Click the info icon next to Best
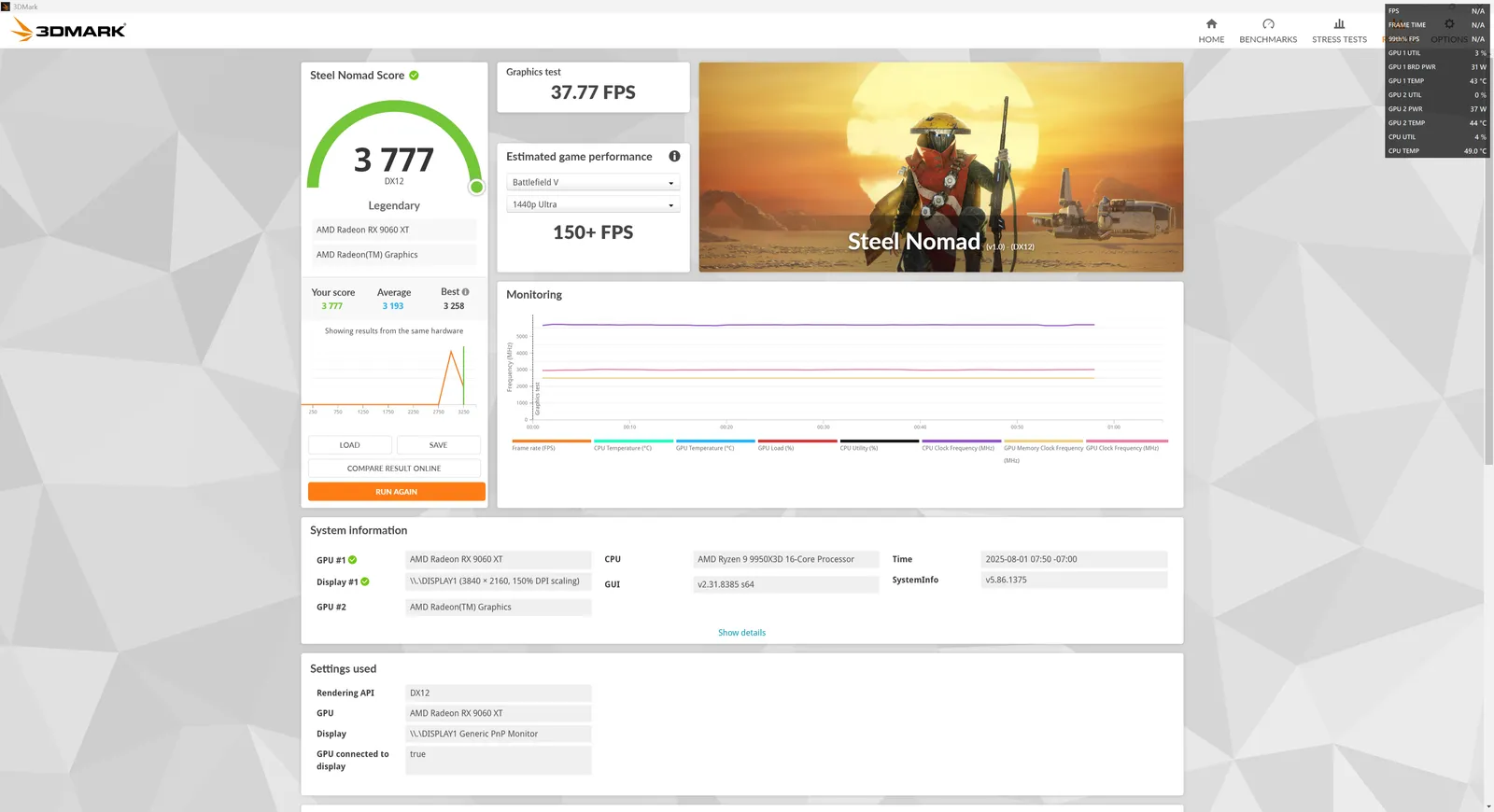 tap(466, 292)
